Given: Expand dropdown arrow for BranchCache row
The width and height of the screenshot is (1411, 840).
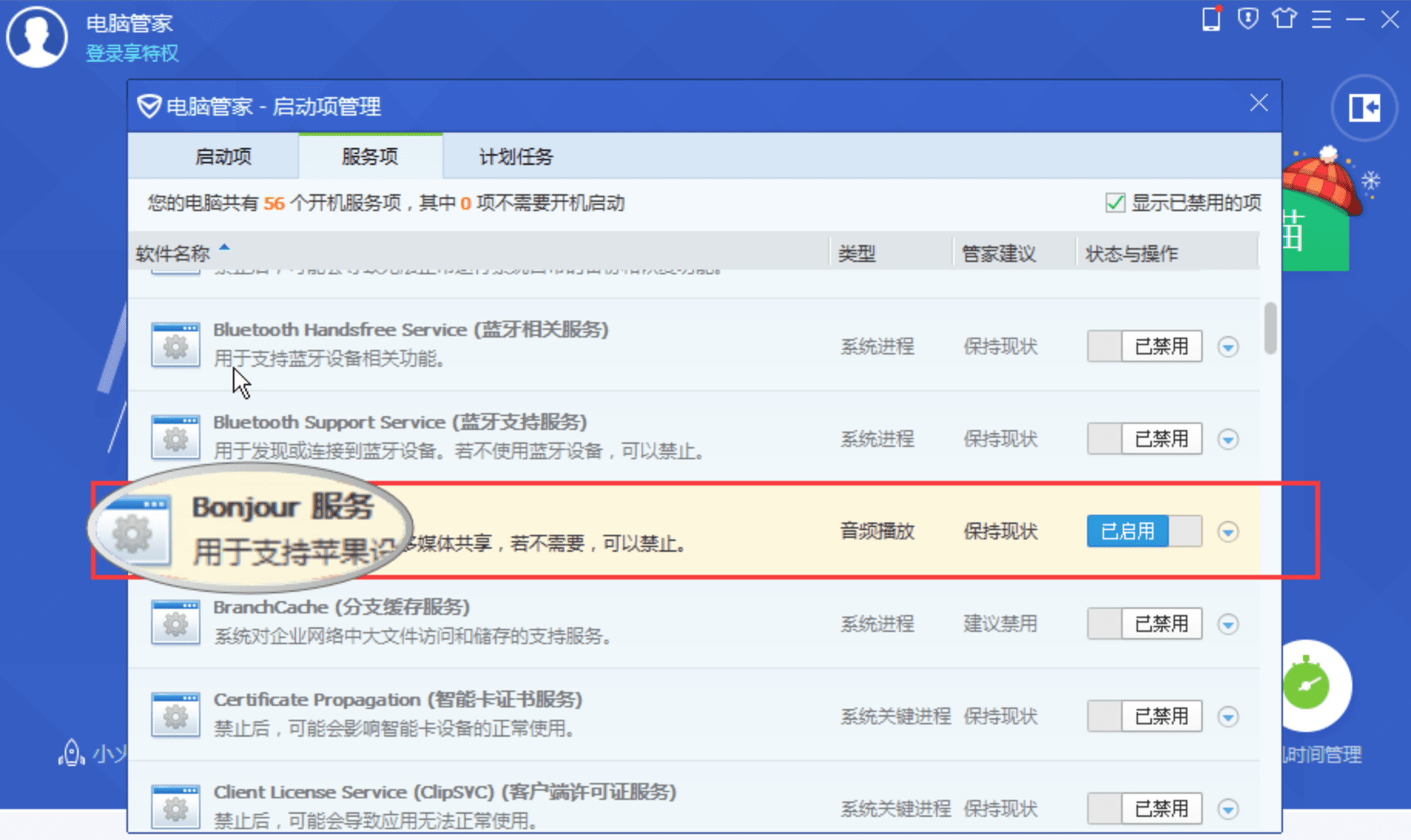Looking at the screenshot, I should click(x=1228, y=624).
